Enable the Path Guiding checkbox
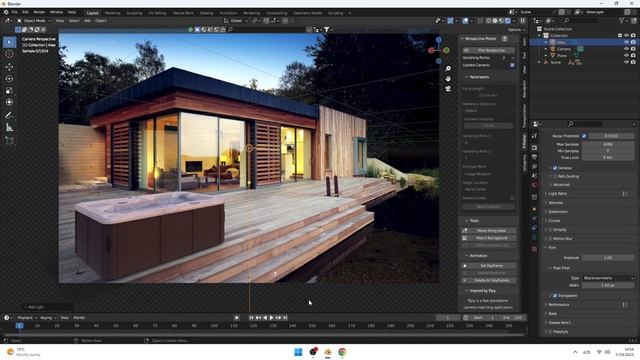This screenshot has width=640, height=360. [555, 176]
